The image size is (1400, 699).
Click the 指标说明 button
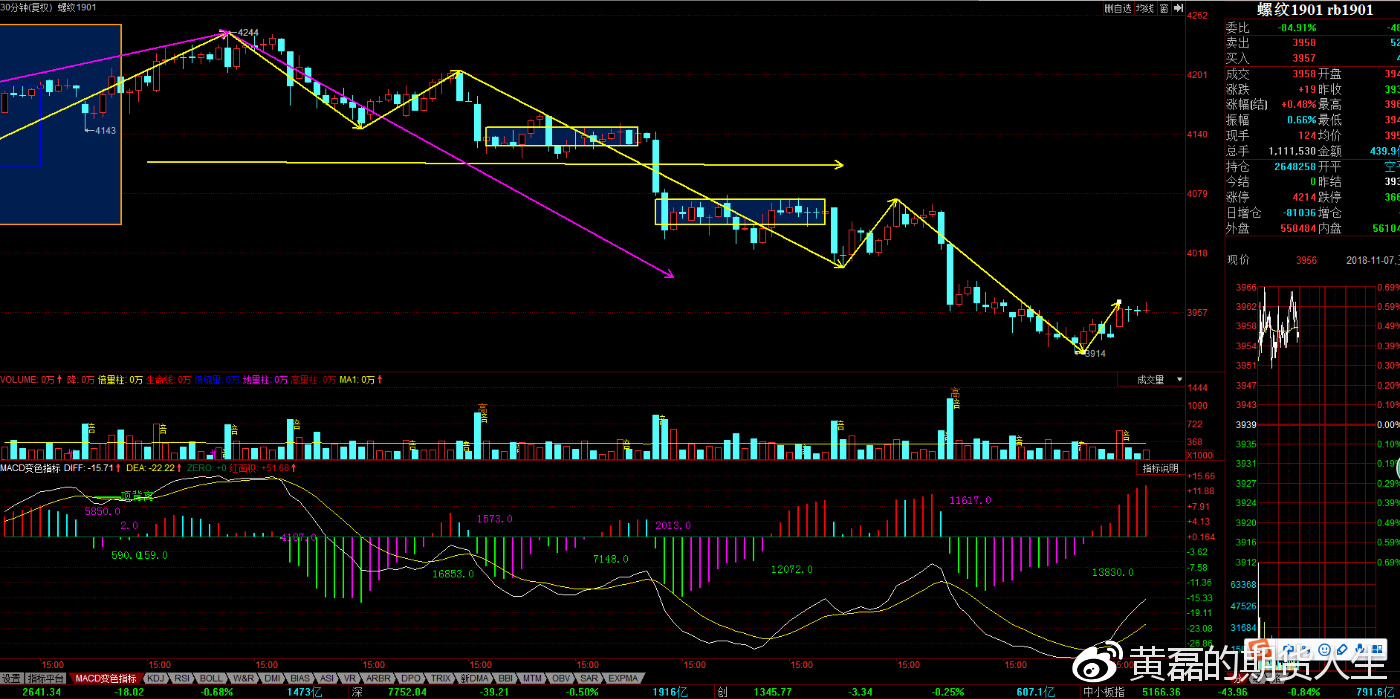tap(1160, 468)
